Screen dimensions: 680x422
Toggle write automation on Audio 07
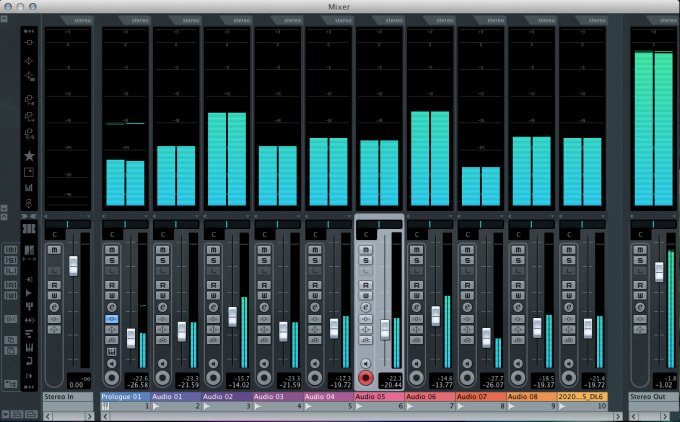pos(466,295)
